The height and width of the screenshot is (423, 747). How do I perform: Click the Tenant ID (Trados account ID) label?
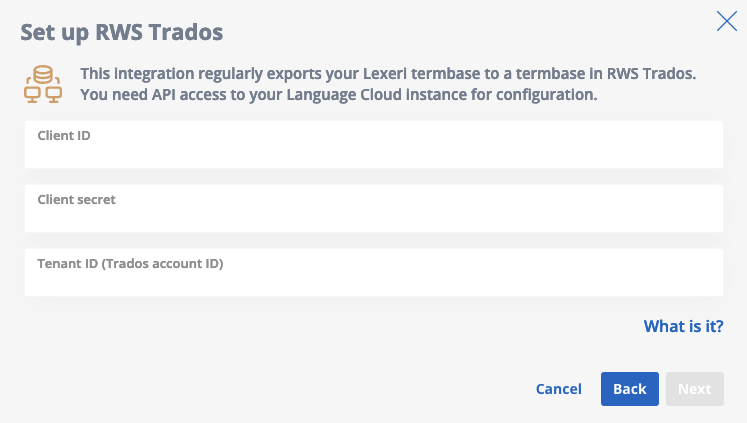pyautogui.click(x=130, y=263)
